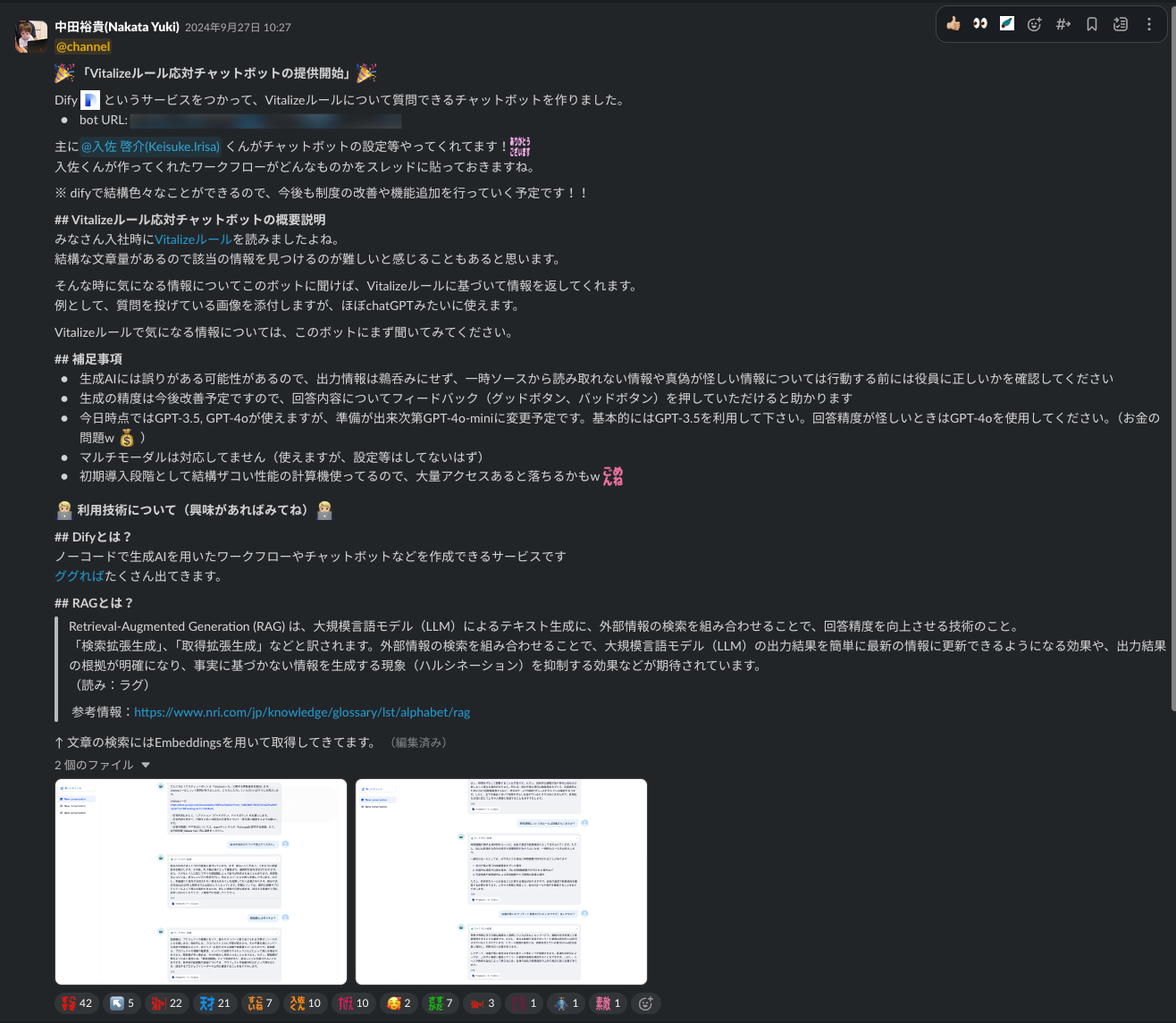This screenshot has height=1023, width=1176.
Task: Toggle the すごすぎ reaction with 42 votes
Action: pyautogui.click(x=76, y=1002)
